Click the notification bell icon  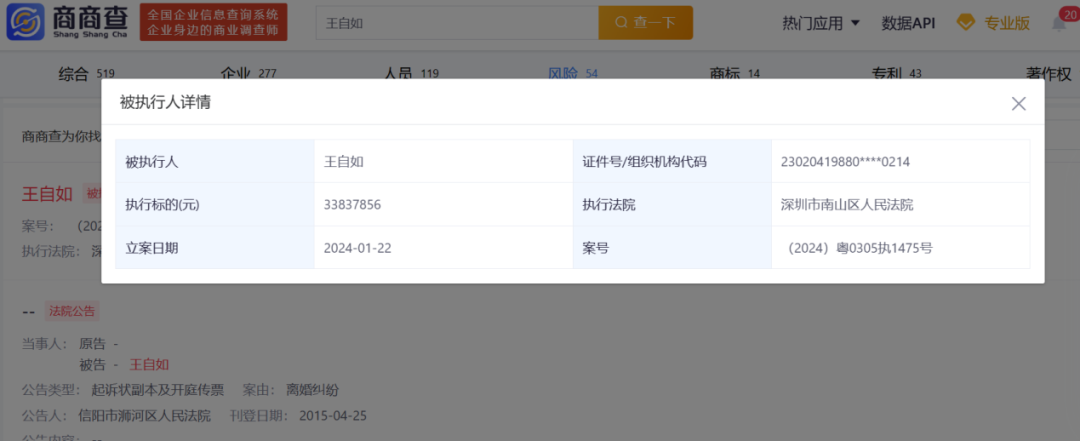1059,23
